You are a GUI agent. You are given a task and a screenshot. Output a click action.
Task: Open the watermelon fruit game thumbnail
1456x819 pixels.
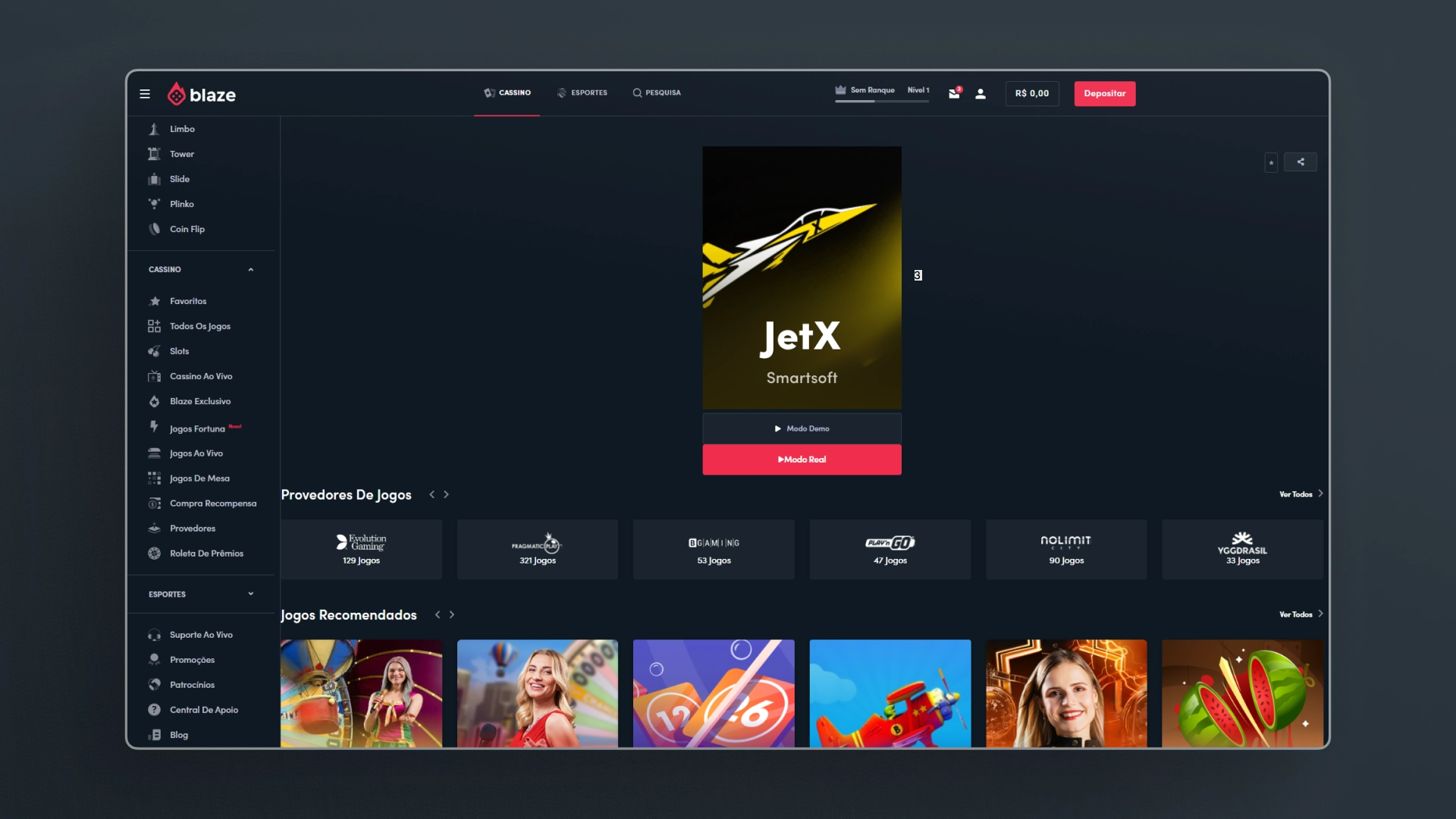coord(1242,693)
